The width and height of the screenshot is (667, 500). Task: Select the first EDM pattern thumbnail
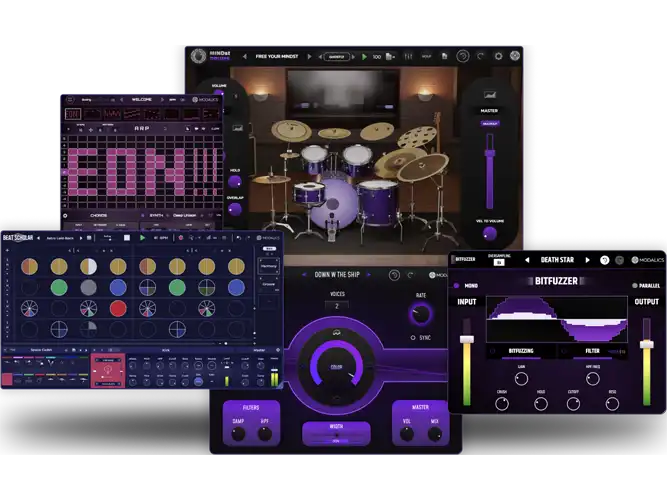click(x=73, y=114)
